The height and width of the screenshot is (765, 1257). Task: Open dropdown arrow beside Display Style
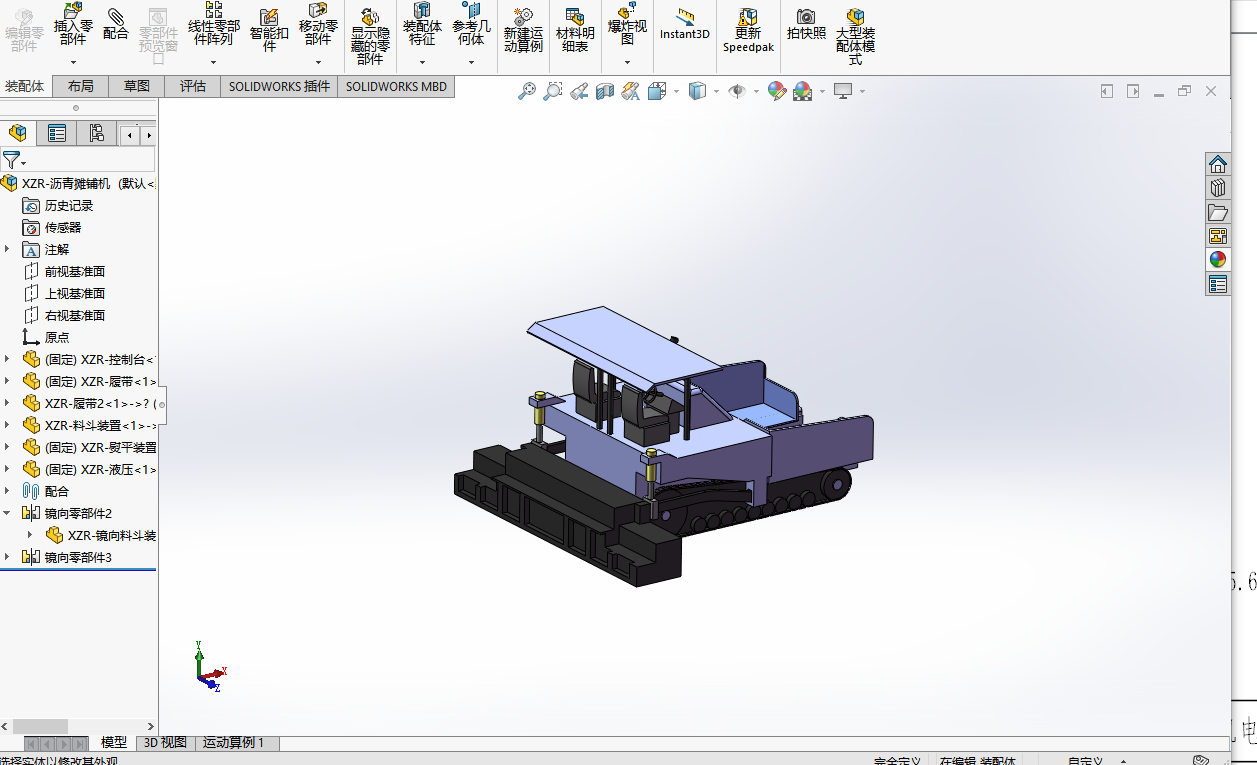pyautogui.click(x=717, y=91)
